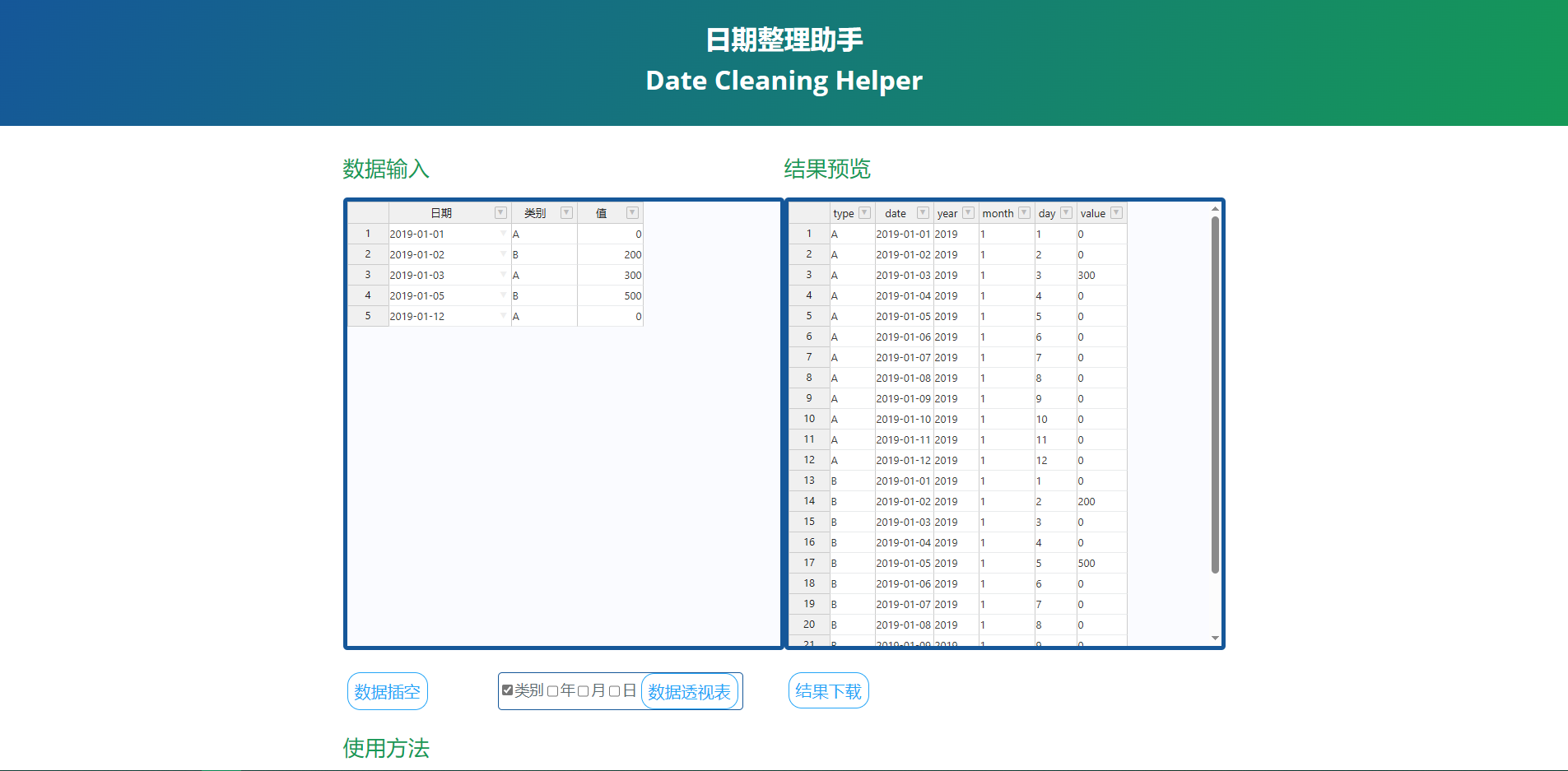Image resolution: width=1568 pixels, height=771 pixels.
Task: Tick the 月 checkbox
Action: [x=584, y=691]
